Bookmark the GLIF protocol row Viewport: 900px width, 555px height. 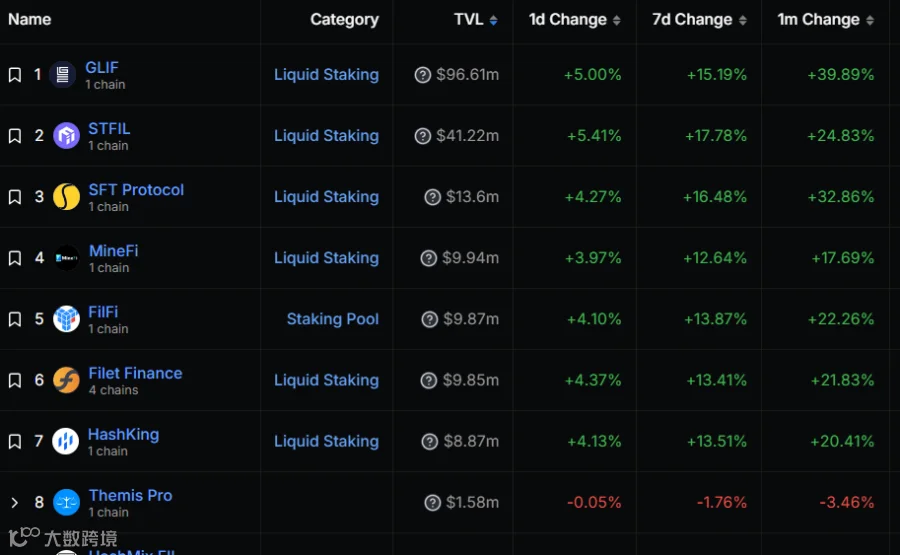pos(15,75)
